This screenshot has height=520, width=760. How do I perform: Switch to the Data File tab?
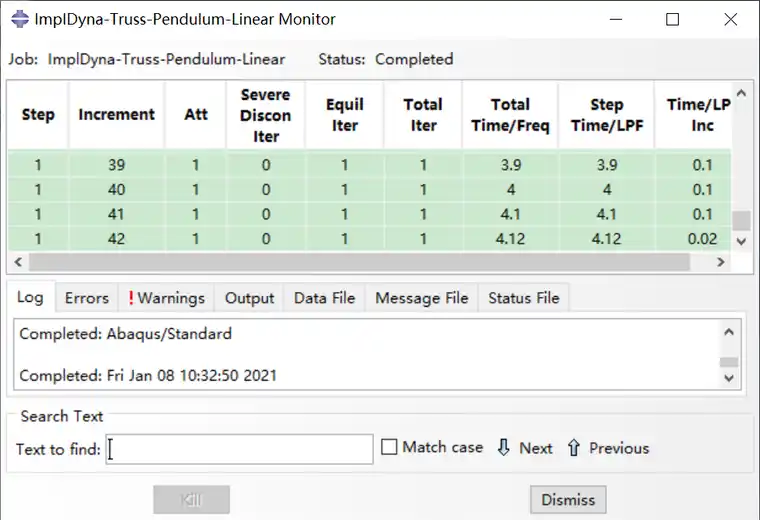click(324, 298)
